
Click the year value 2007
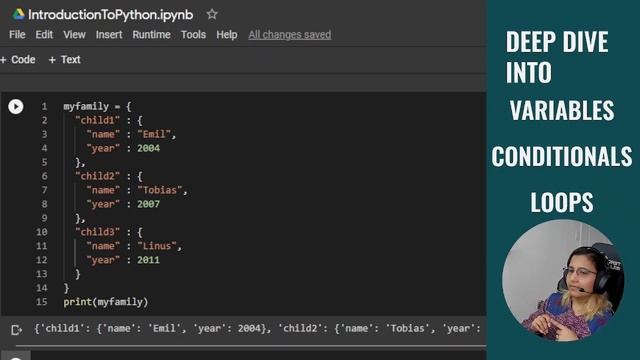[149, 204]
